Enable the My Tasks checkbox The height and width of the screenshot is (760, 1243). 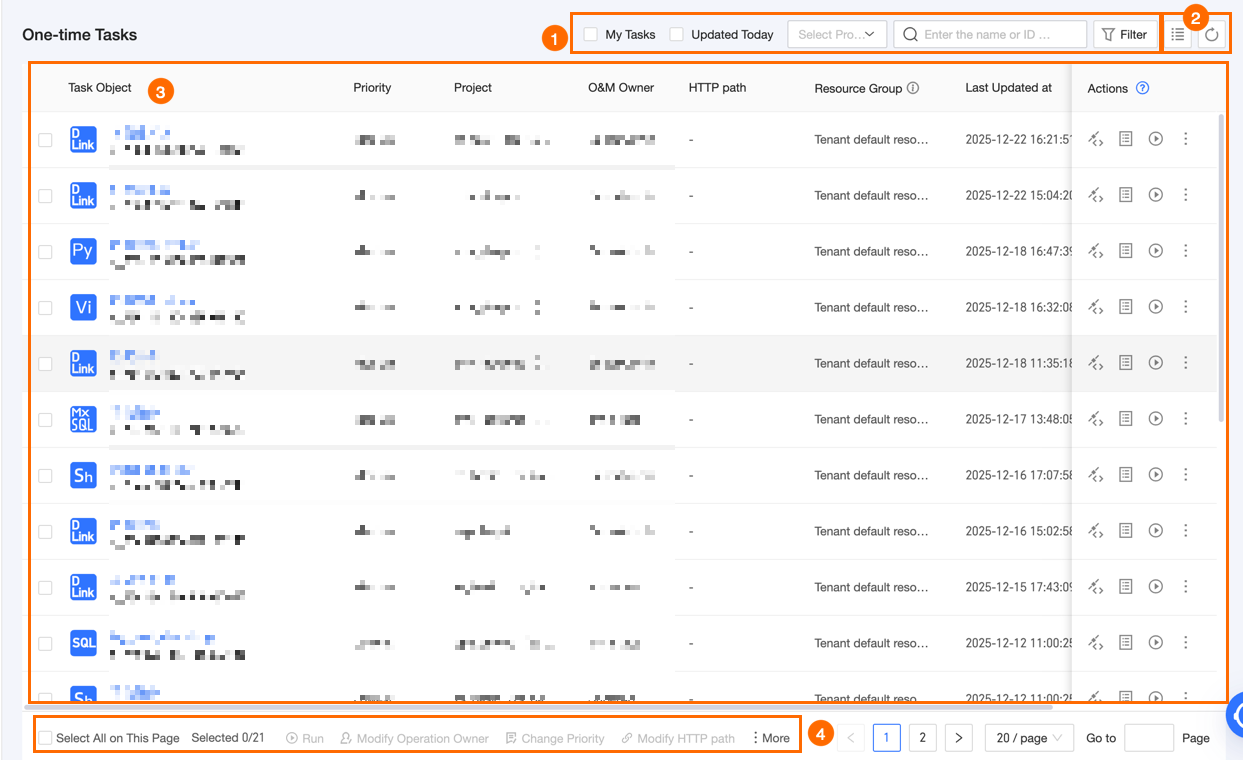pyautogui.click(x=591, y=35)
